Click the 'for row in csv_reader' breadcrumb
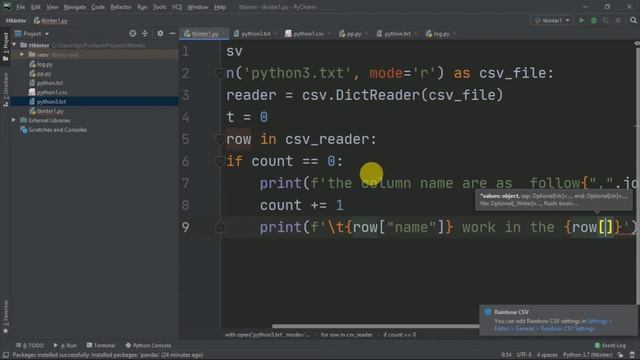The image size is (640, 360). (346, 335)
